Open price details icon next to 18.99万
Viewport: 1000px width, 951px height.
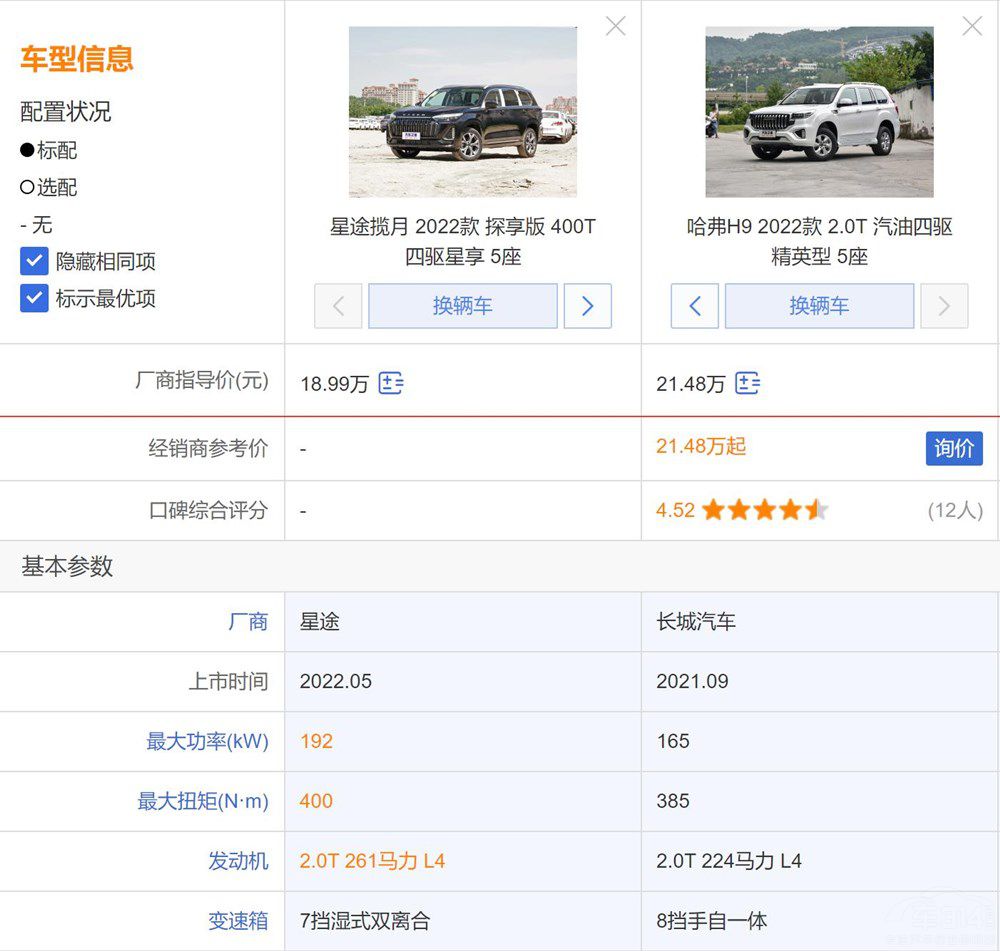click(391, 383)
